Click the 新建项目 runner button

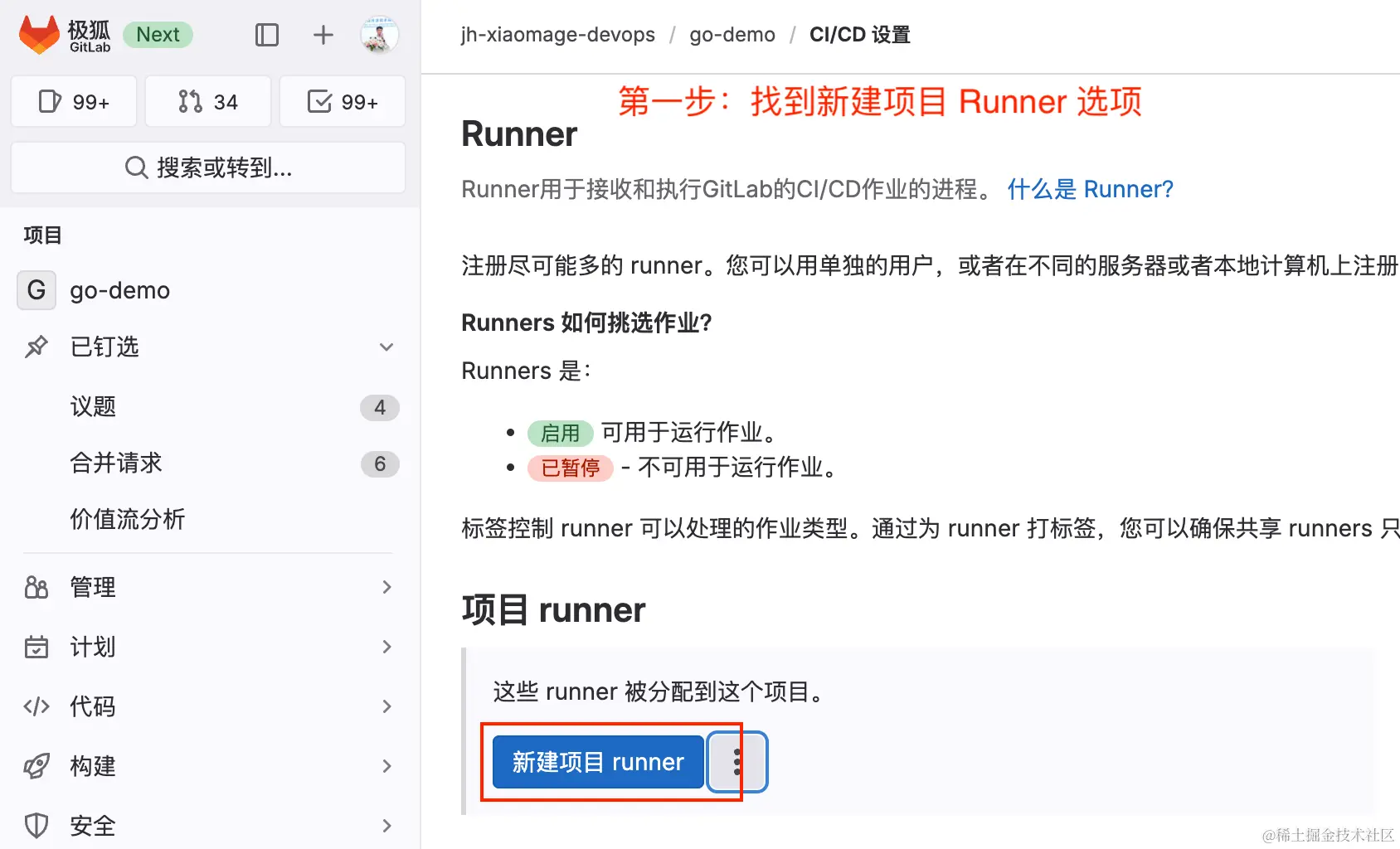click(x=595, y=762)
